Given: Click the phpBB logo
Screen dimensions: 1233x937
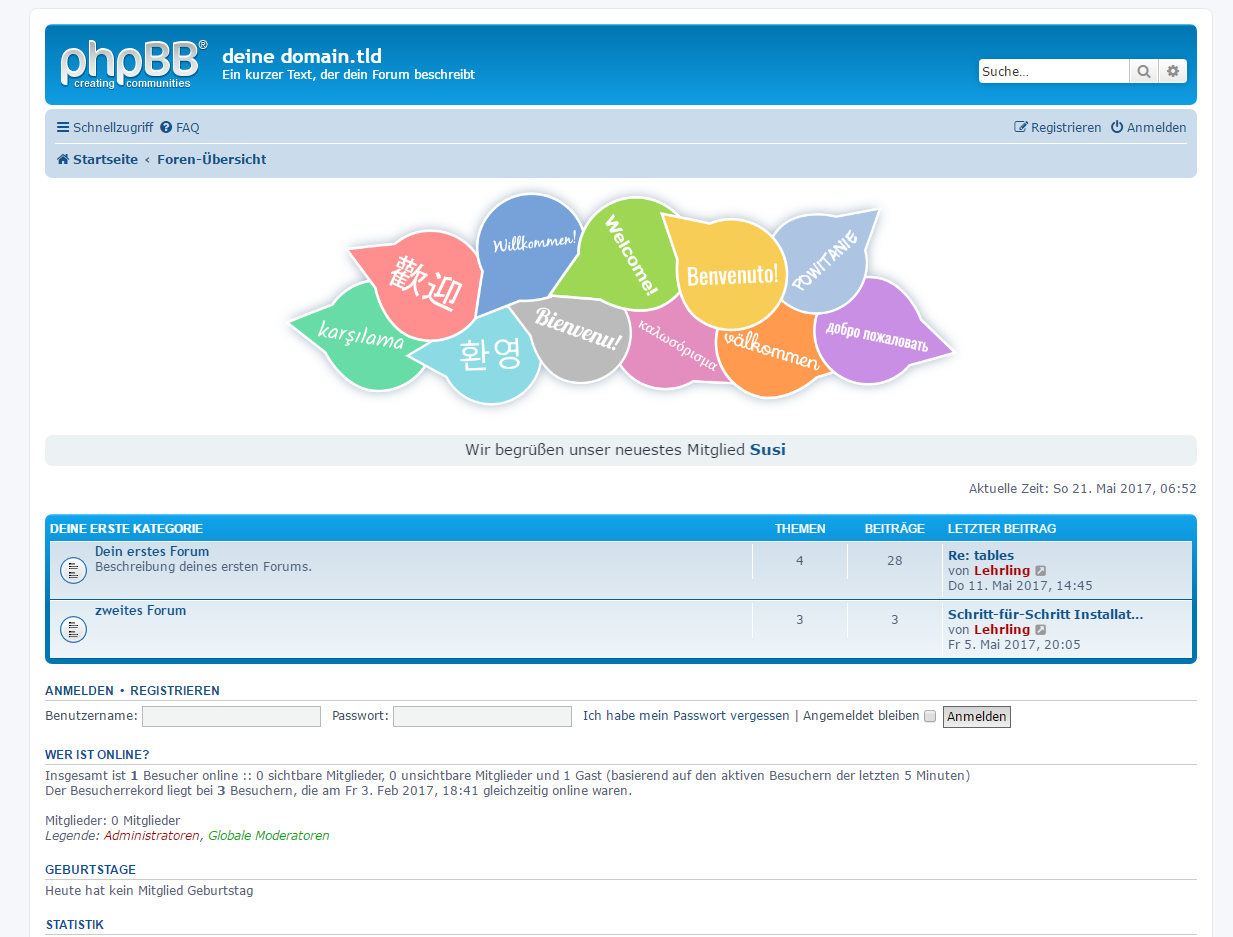Looking at the screenshot, I should [x=133, y=64].
